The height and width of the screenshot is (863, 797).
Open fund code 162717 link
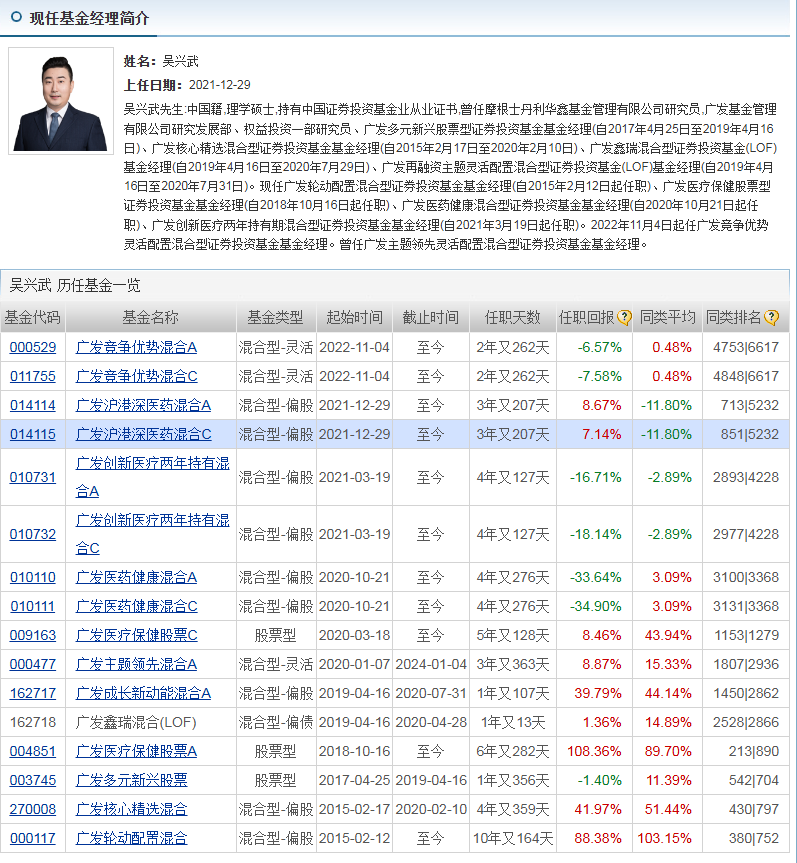pyautogui.click(x=33, y=693)
